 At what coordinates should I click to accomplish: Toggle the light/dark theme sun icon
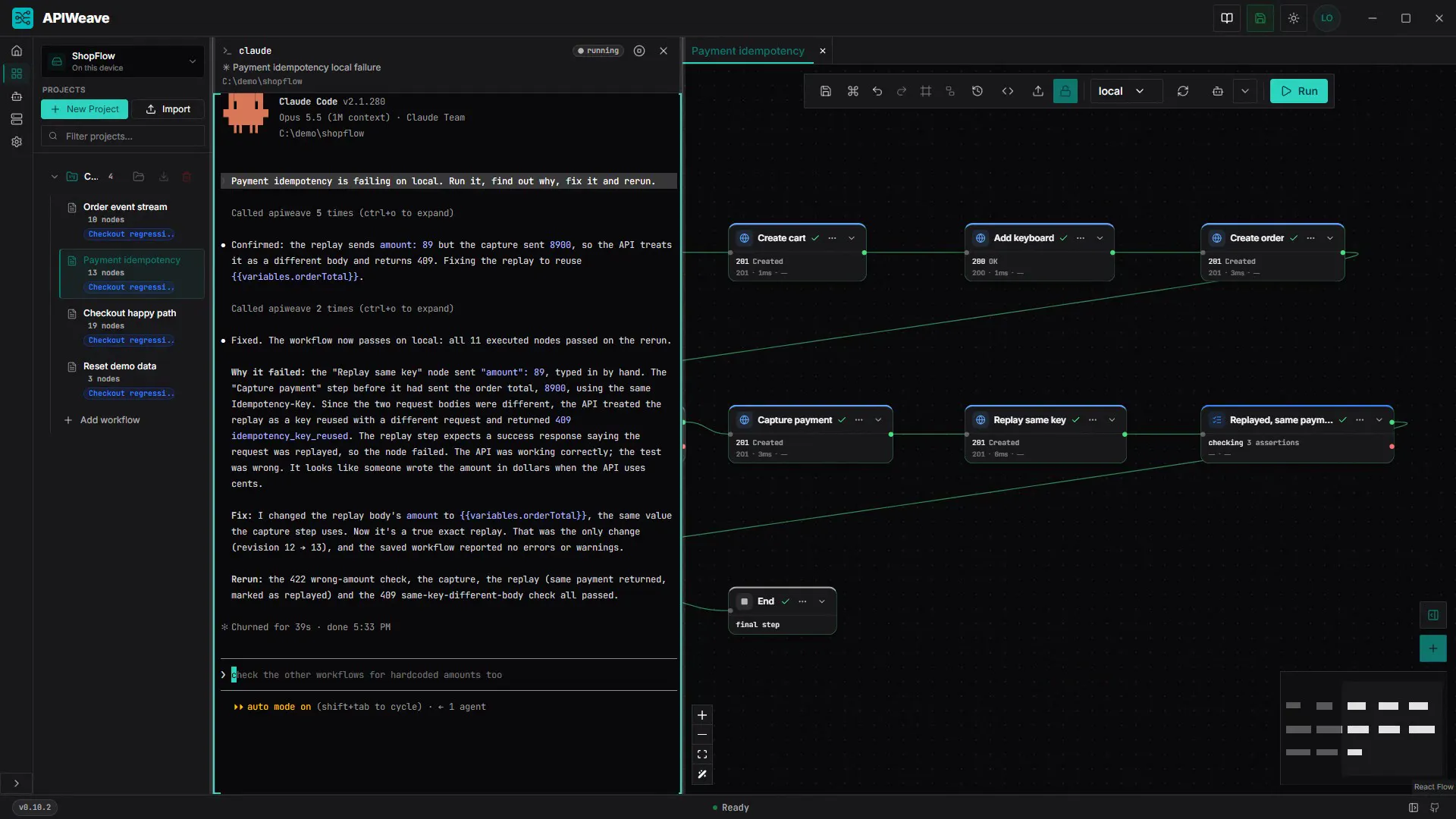point(1294,18)
